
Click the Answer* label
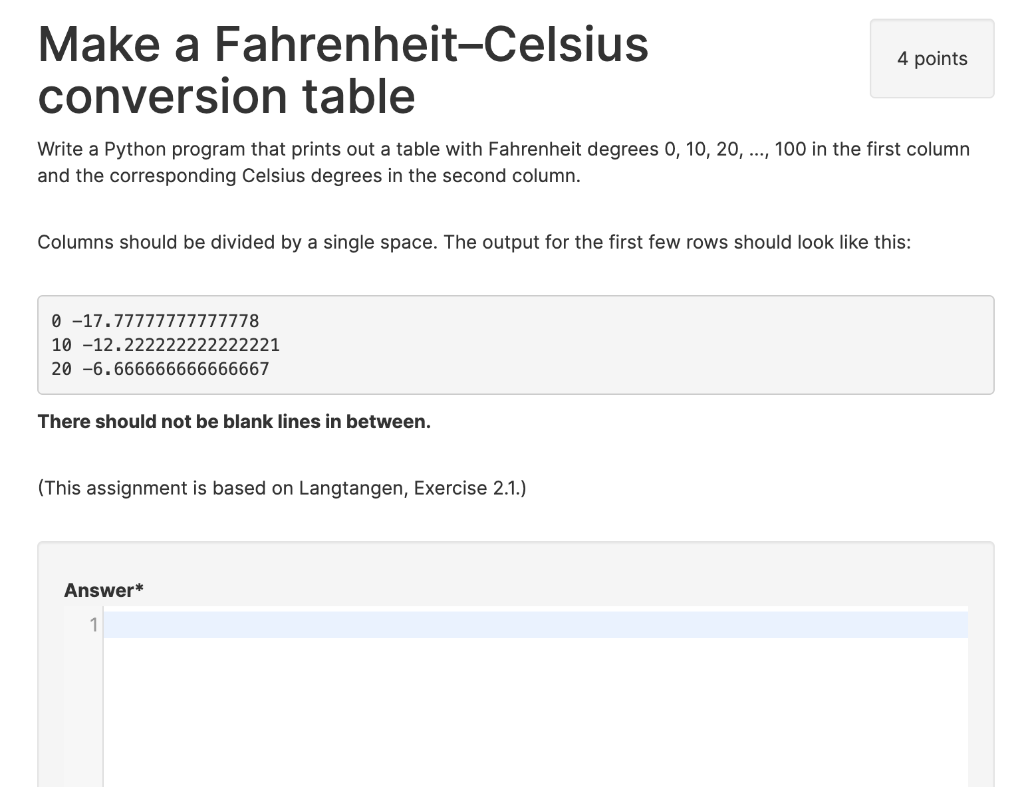pyautogui.click(x=103, y=590)
